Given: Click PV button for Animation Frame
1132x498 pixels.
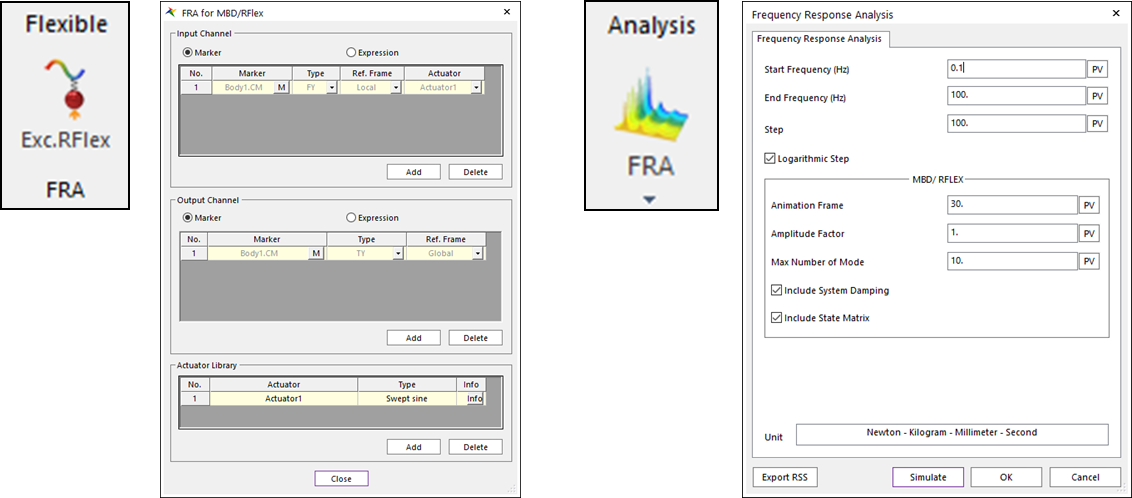Looking at the screenshot, I should pos(1089,206).
